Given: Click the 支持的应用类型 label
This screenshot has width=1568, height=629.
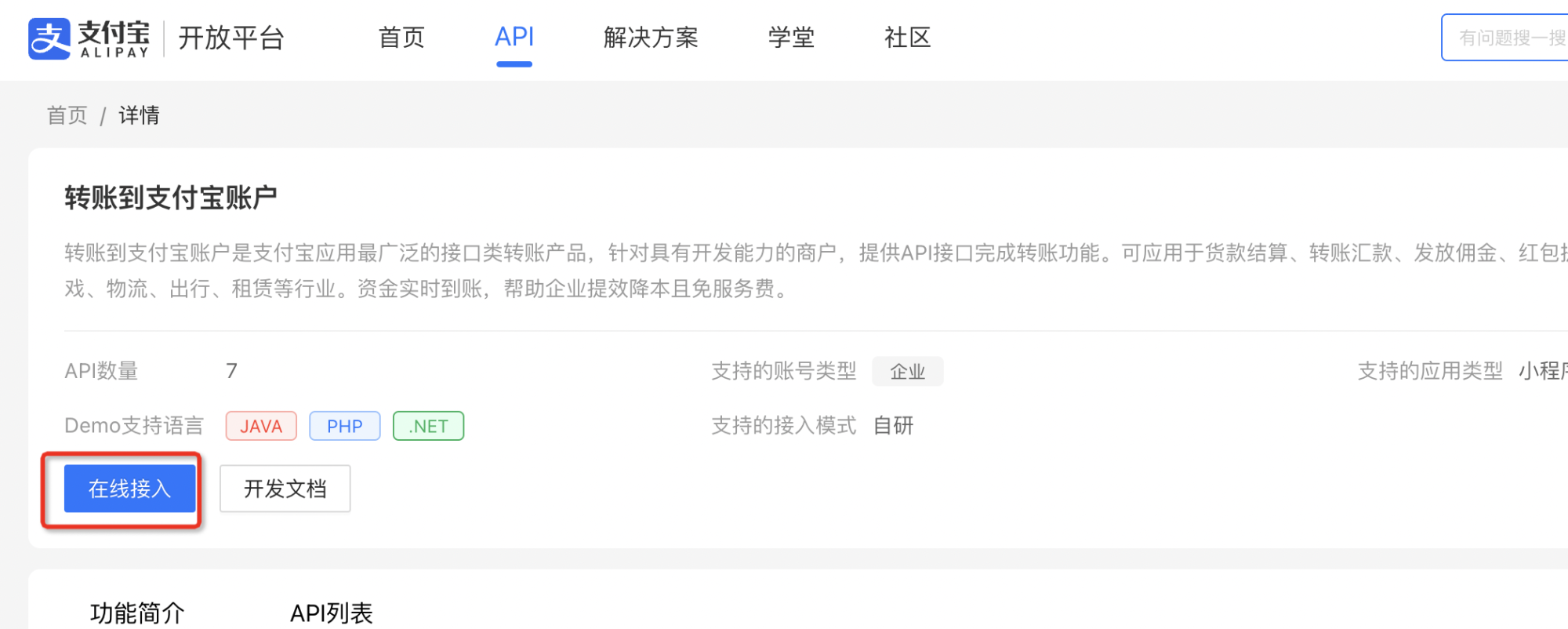Looking at the screenshot, I should pos(1430,371).
